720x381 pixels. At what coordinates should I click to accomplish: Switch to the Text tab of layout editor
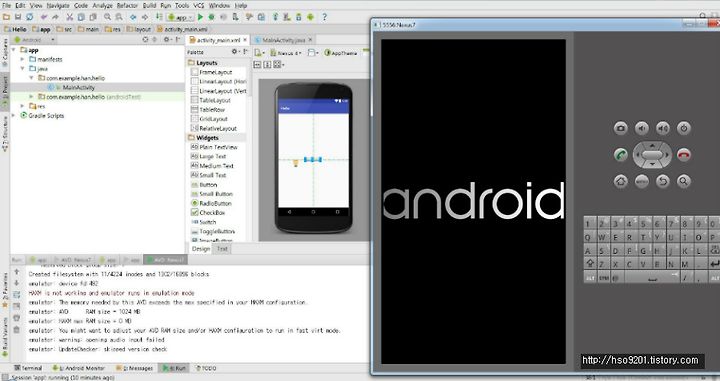point(222,249)
